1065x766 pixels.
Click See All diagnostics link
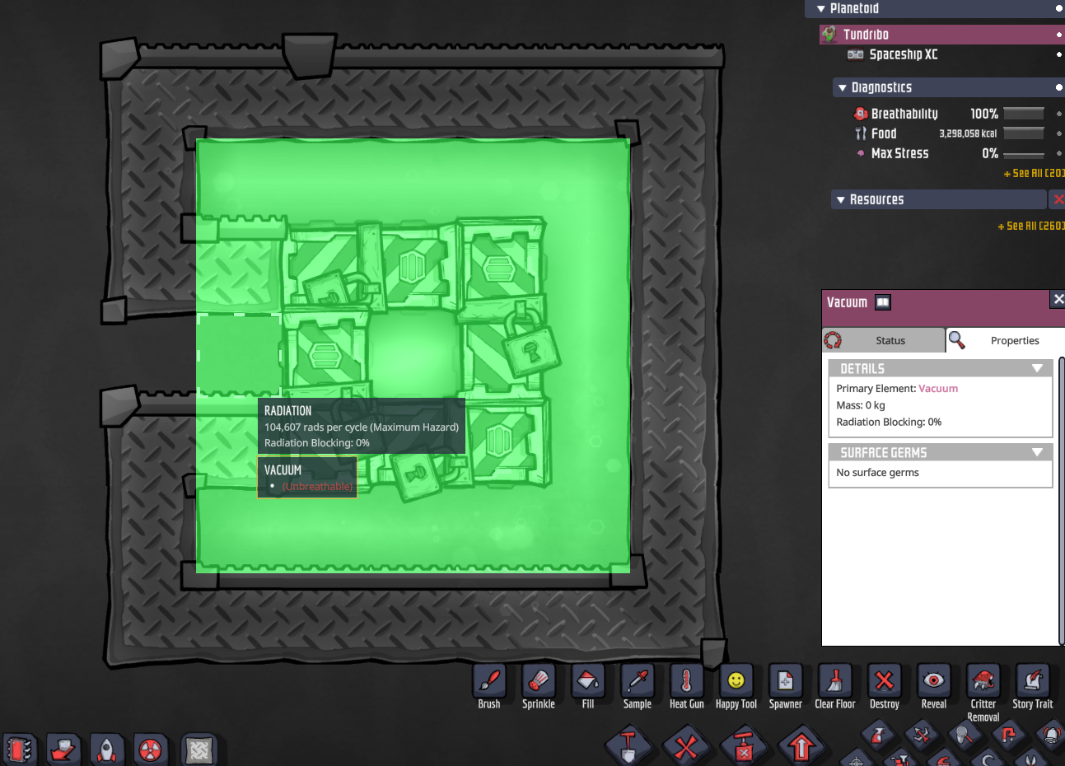[1034, 174]
